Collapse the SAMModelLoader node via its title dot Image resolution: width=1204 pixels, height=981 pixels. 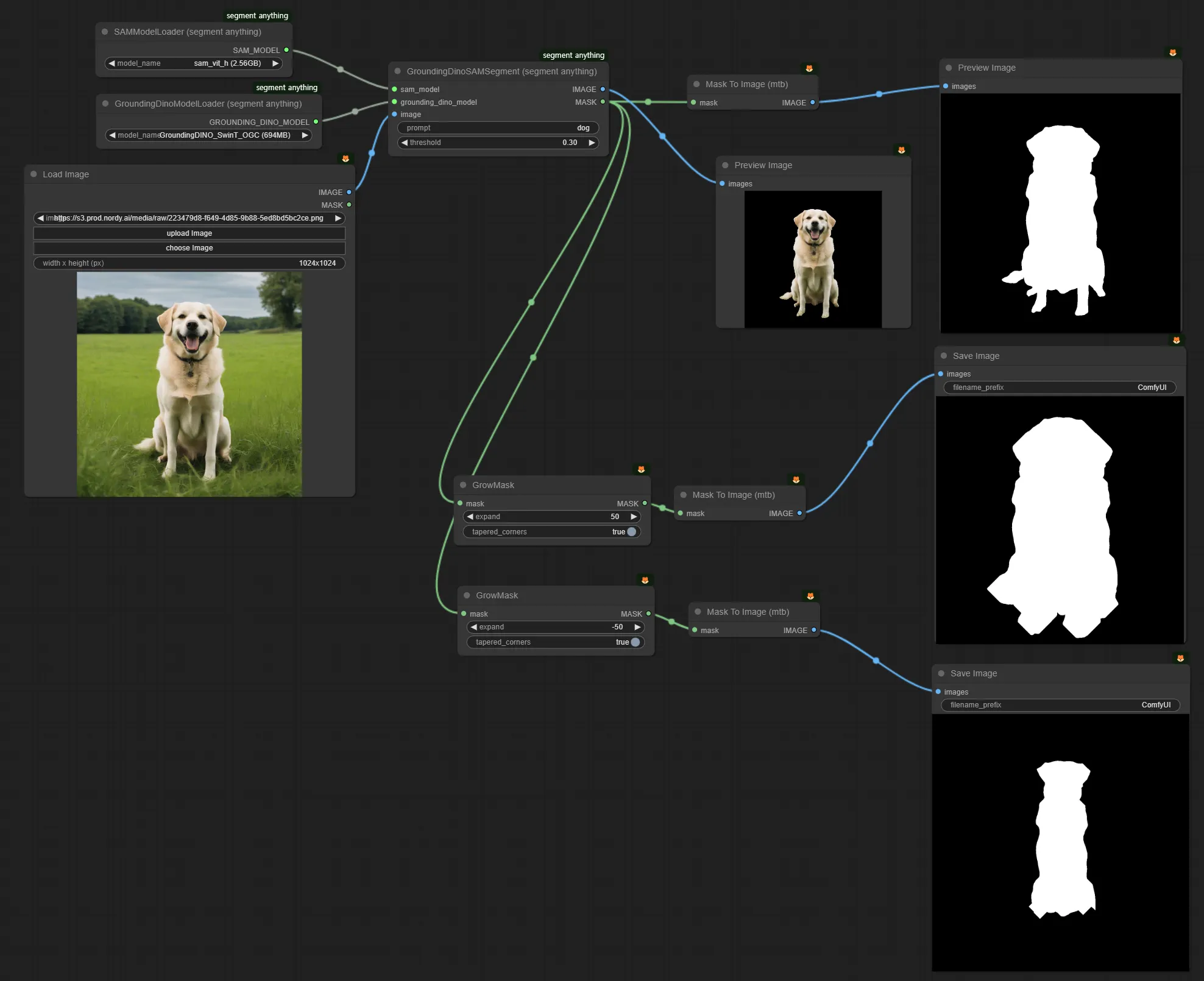[105, 32]
